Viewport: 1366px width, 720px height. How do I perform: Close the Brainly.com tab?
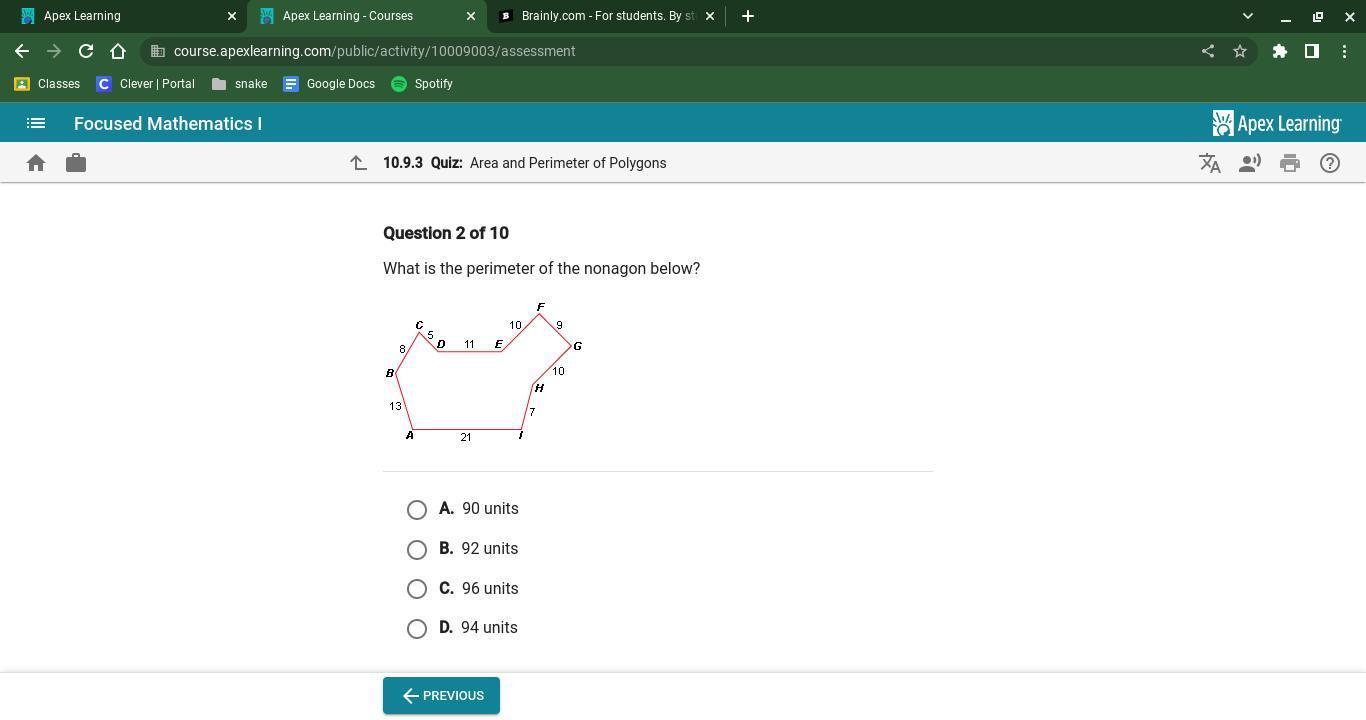(710, 16)
